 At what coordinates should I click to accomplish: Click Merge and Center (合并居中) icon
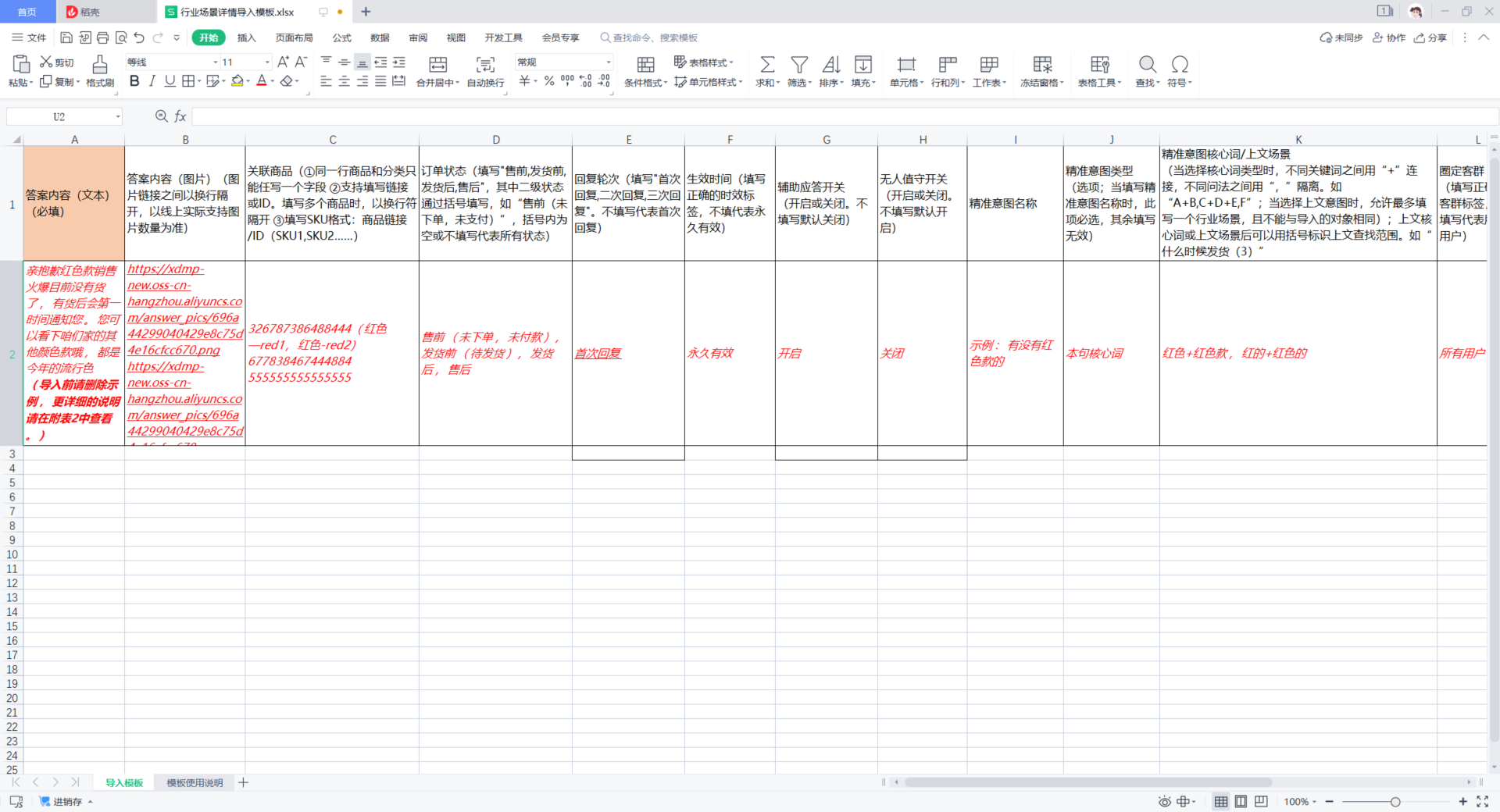pyautogui.click(x=437, y=64)
